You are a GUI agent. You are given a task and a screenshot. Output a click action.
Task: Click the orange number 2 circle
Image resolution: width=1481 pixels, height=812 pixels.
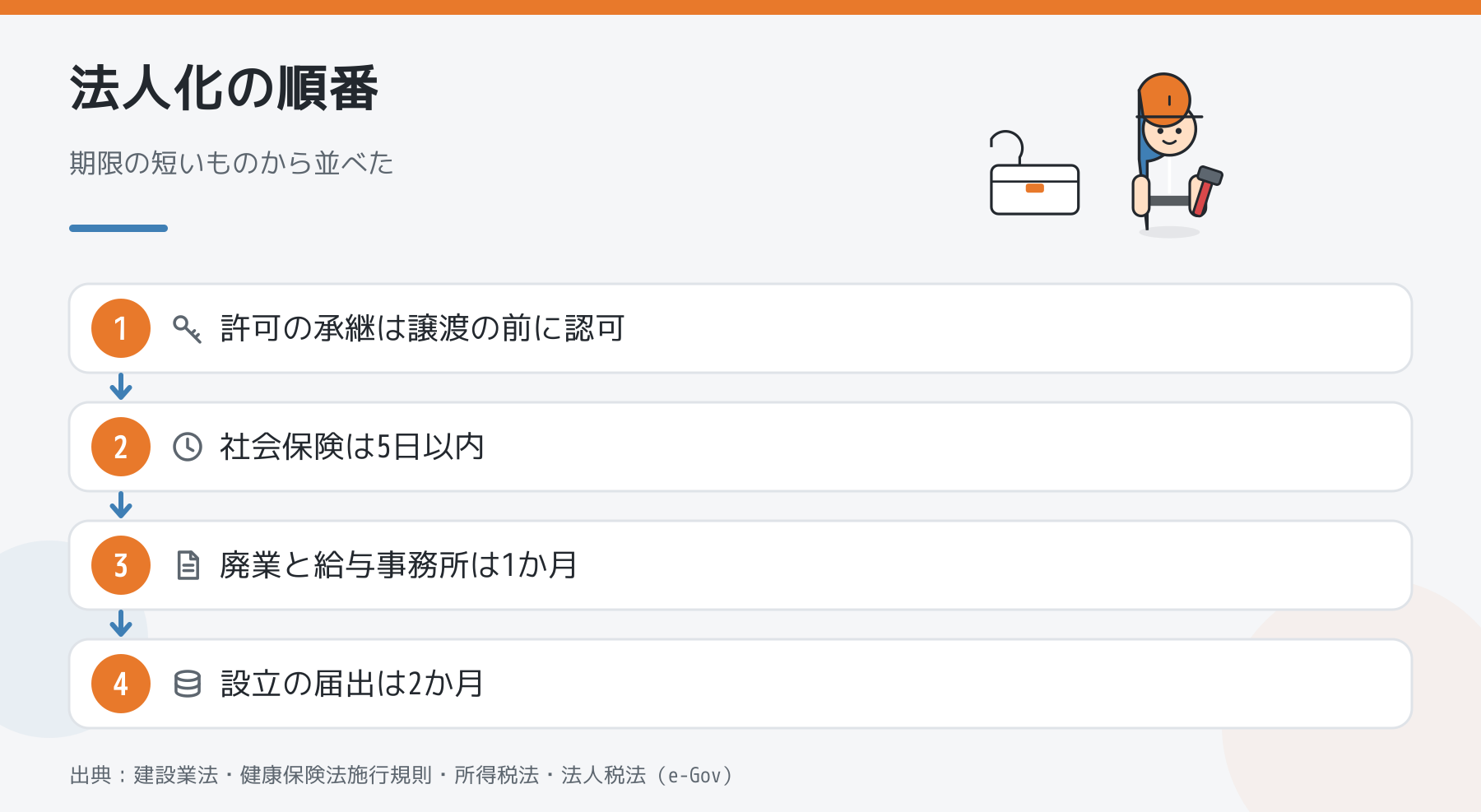tap(121, 447)
